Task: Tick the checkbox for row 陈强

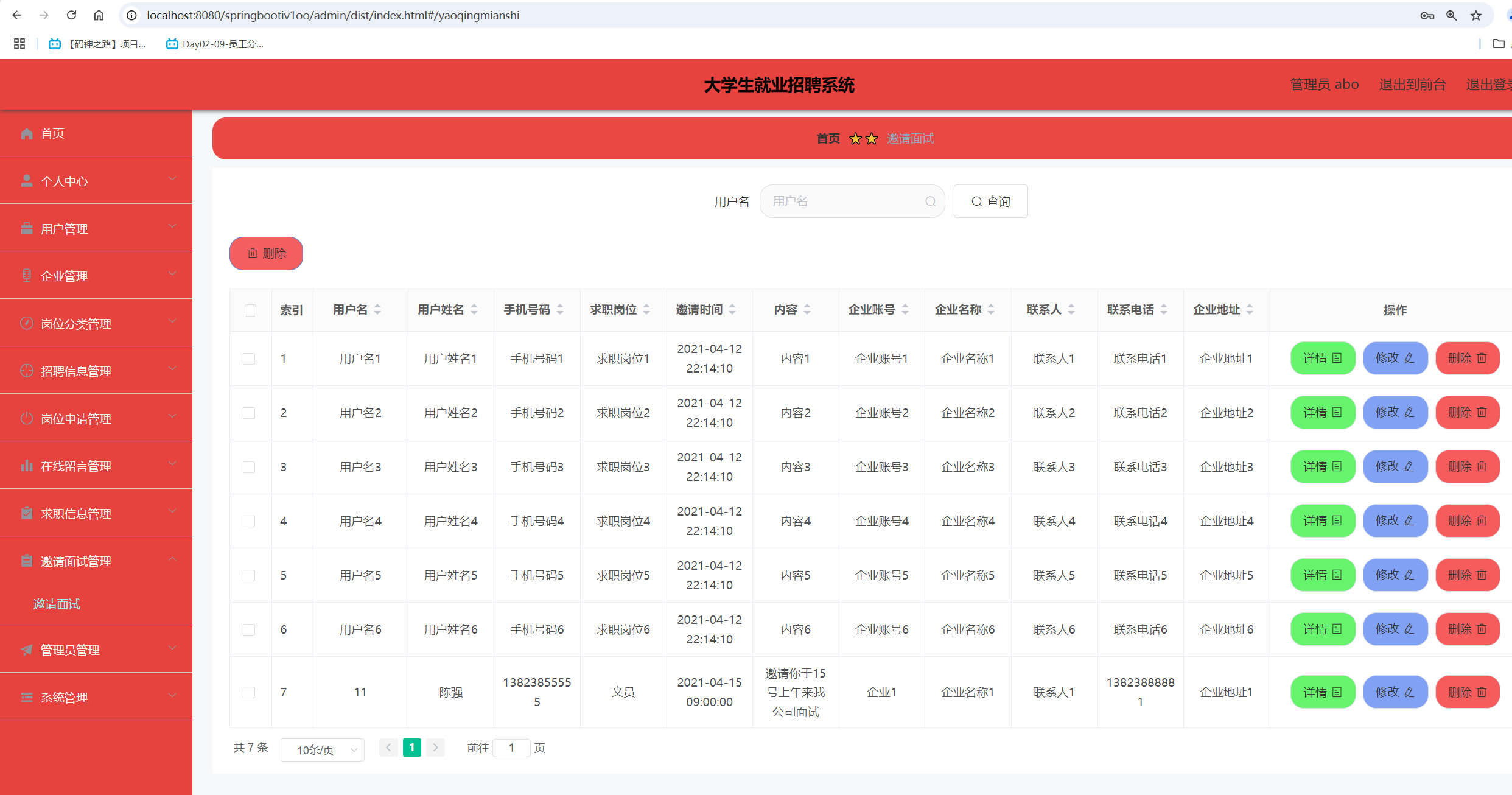Action: pos(249,692)
